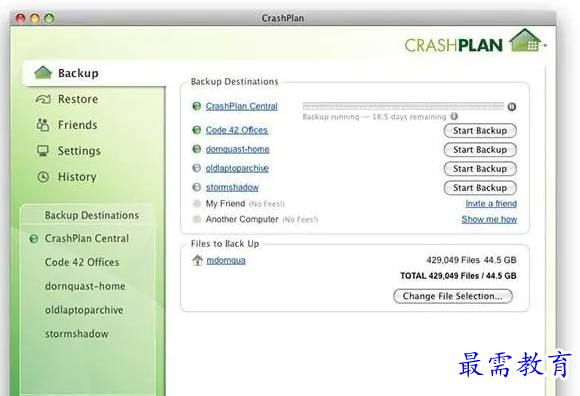
Task: Click the Invite a friend link
Action: coord(491,204)
